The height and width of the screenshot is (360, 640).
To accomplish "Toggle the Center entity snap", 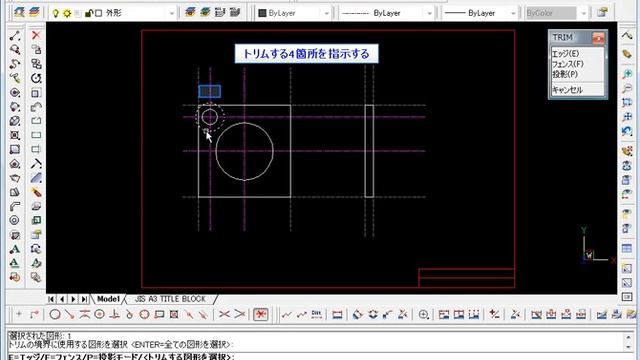I will pos(99,314).
